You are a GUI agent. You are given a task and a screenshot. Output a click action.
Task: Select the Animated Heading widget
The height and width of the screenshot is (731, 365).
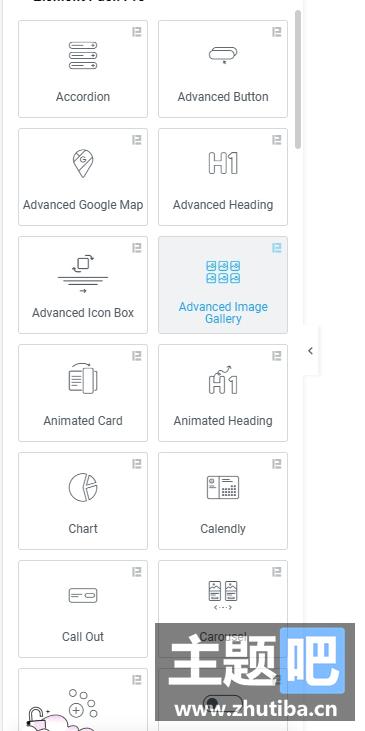pos(223,393)
